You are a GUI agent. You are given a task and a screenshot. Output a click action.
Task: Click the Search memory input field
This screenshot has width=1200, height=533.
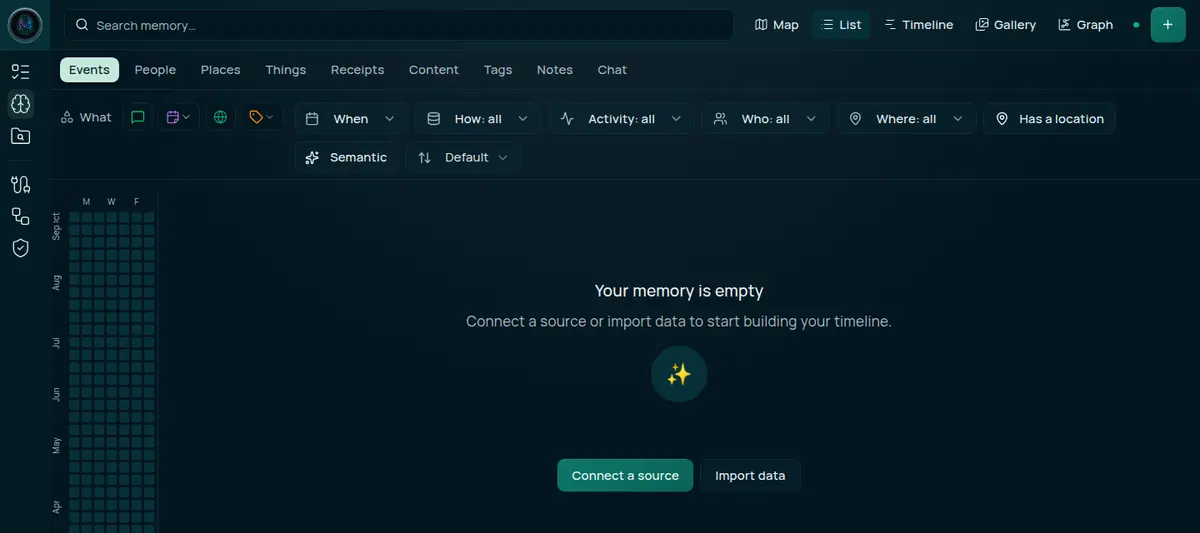(399, 25)
